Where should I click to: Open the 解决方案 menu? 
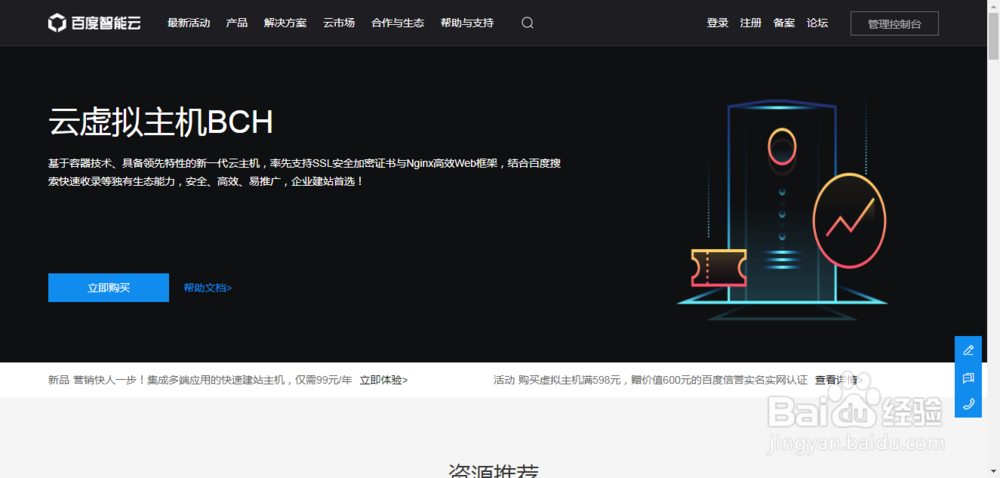click(x=285, y=23)
